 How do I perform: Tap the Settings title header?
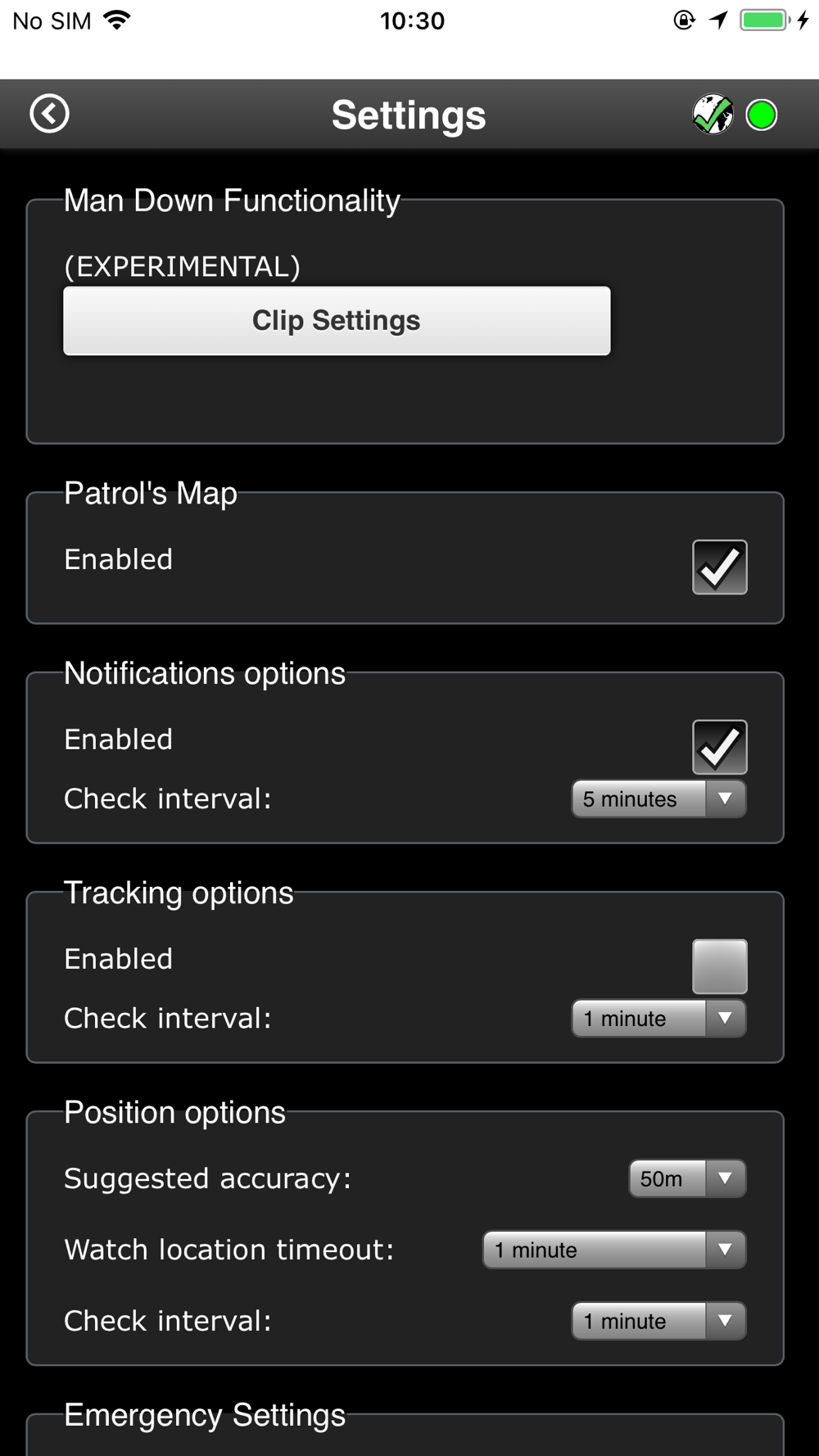(x=409, y=115)
